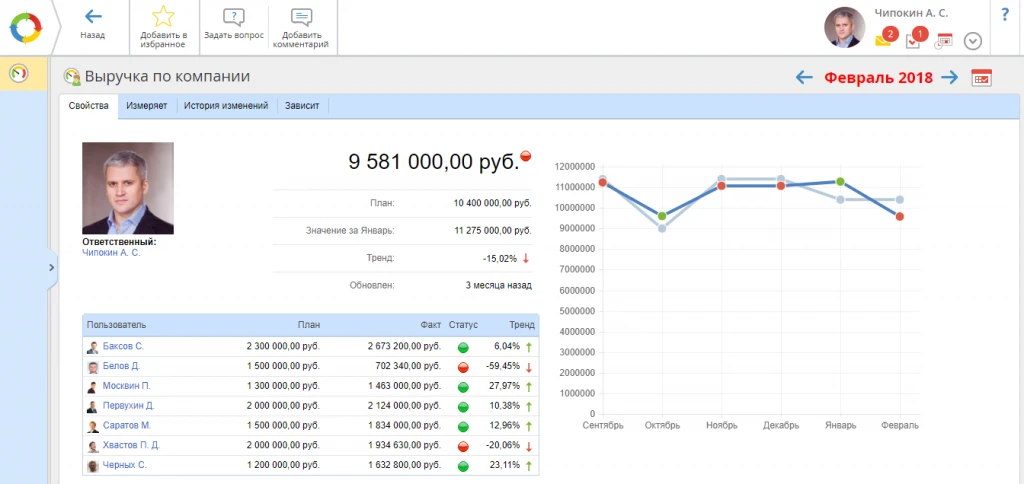Open the Задать вопрос question icon
The height and width of the screenshot is (484, 1024).
click(x=233, y=17)
